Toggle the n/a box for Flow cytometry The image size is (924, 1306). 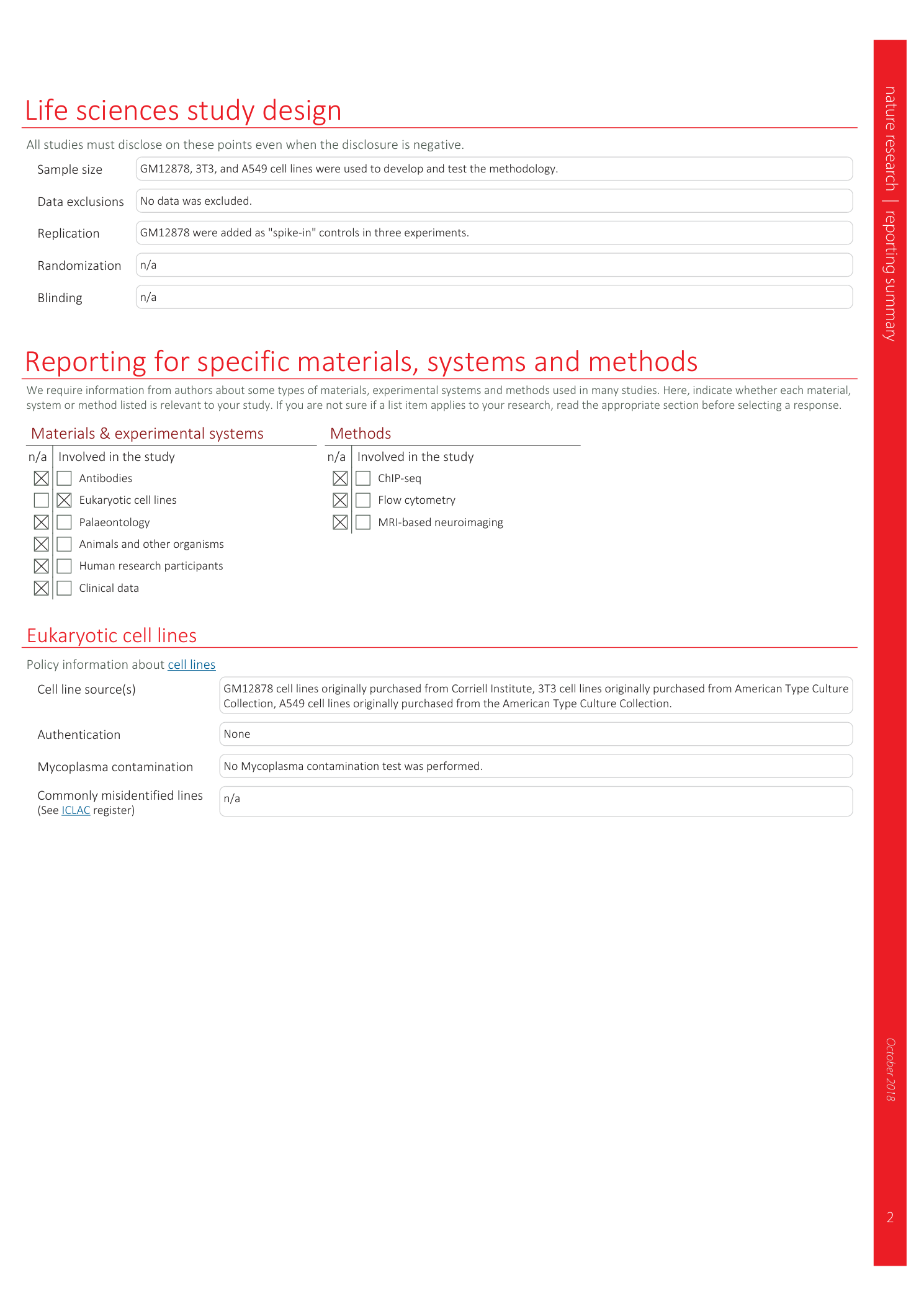click(340, 500)
